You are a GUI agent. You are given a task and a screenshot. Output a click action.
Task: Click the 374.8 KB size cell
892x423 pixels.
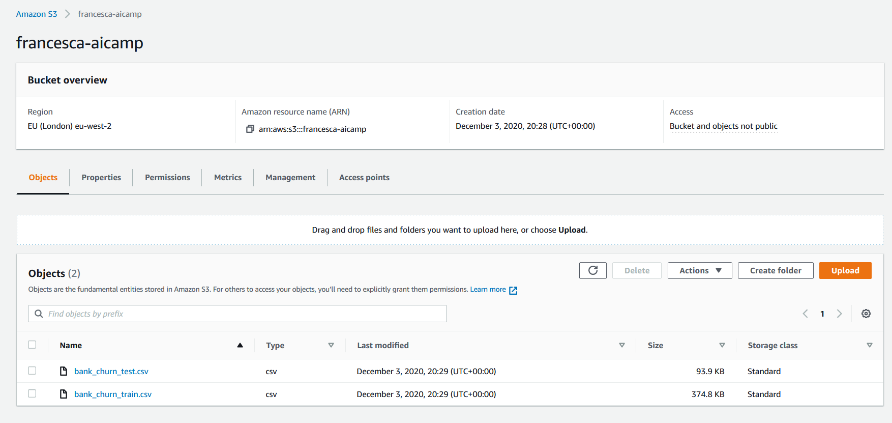click(x=706, y=394)
